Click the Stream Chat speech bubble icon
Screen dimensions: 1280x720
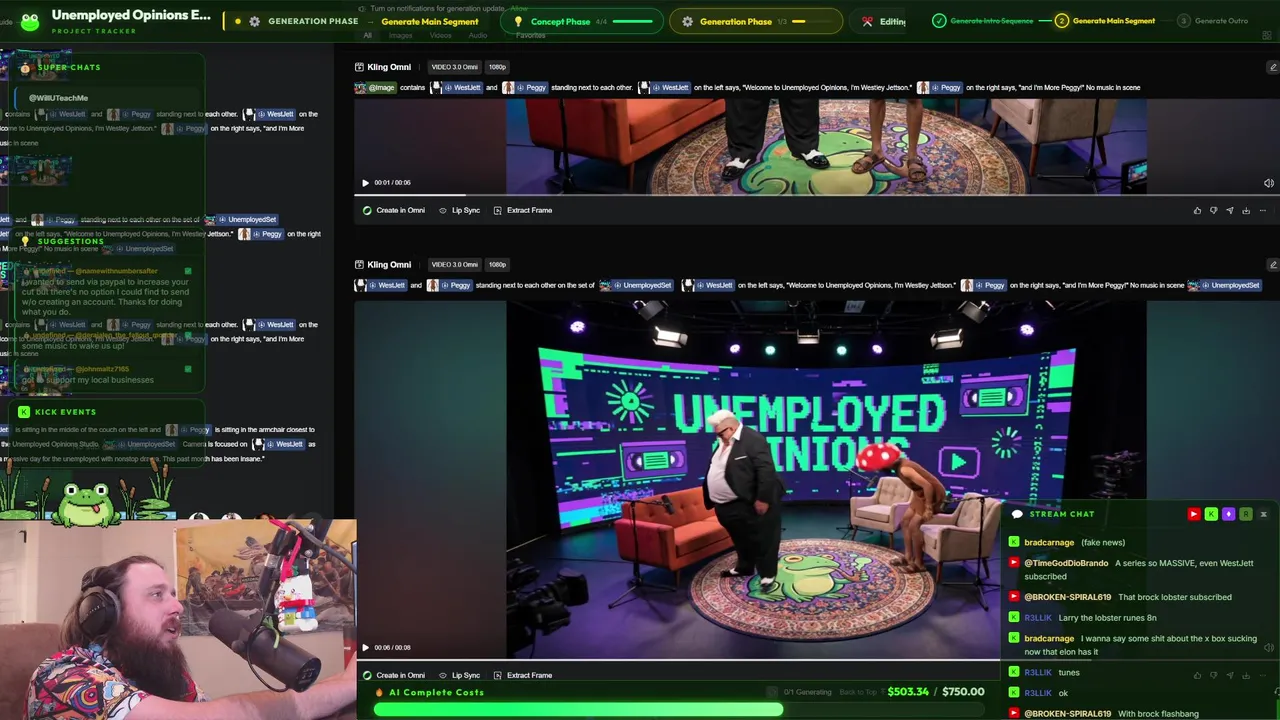tap(1017, 514)
